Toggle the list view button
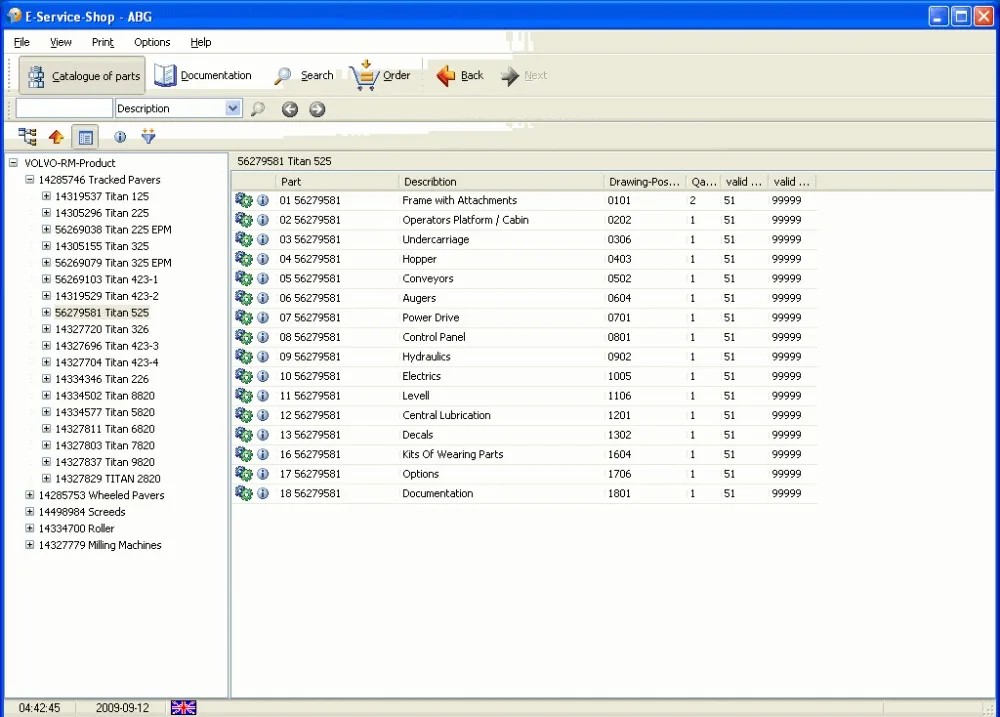The width and height of the screenshot is (1000, 717). pos(85,137)
